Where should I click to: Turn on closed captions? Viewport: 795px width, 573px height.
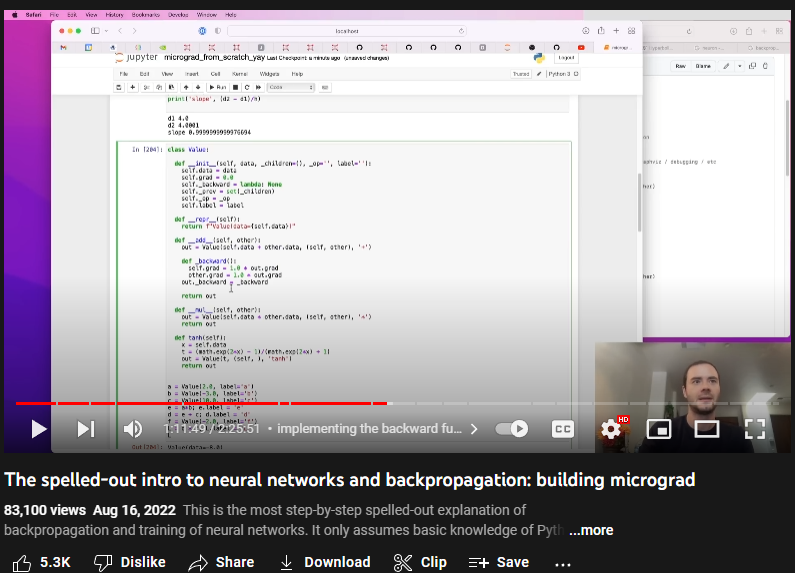563,429
